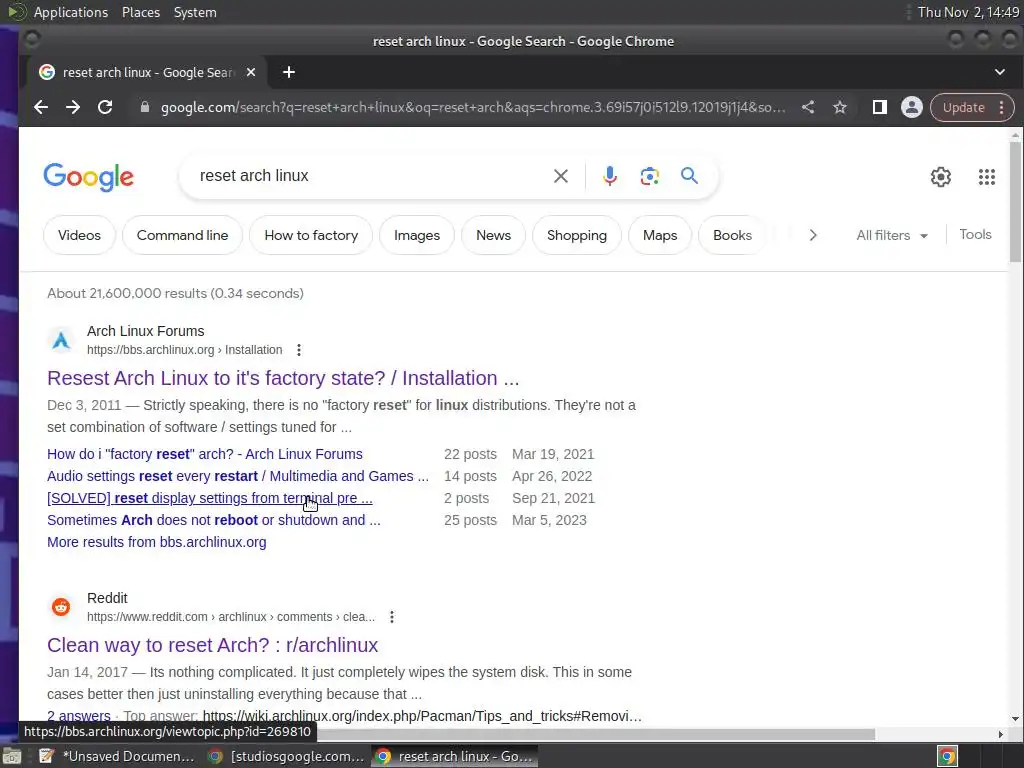Close the reset arch linux tab

pyautogui.click(x=251, y=72)
